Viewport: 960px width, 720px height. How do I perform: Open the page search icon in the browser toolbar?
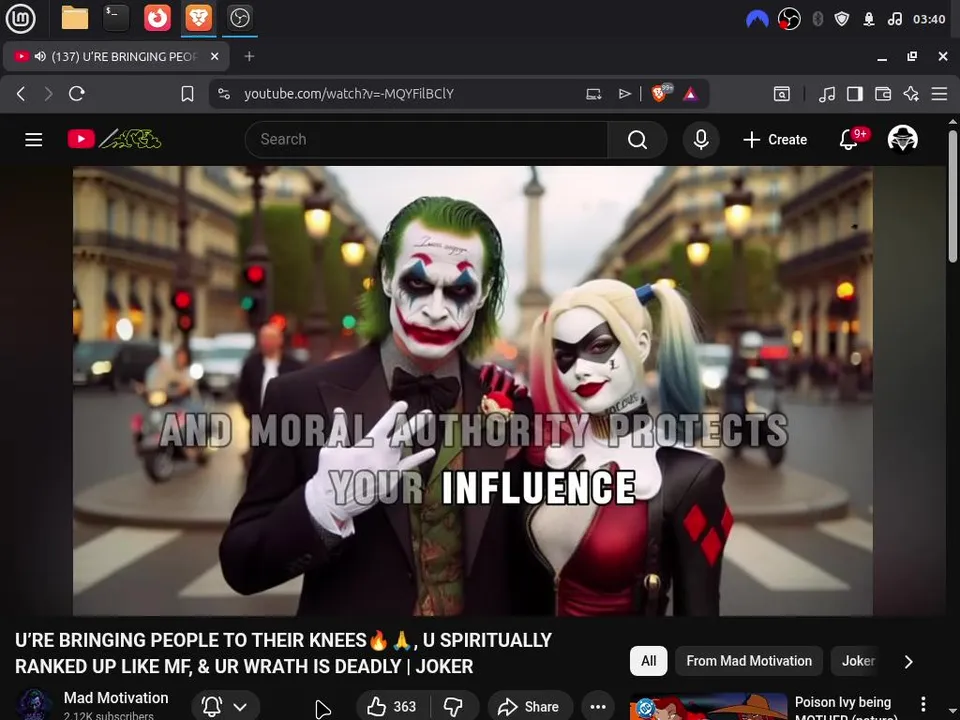782,94
